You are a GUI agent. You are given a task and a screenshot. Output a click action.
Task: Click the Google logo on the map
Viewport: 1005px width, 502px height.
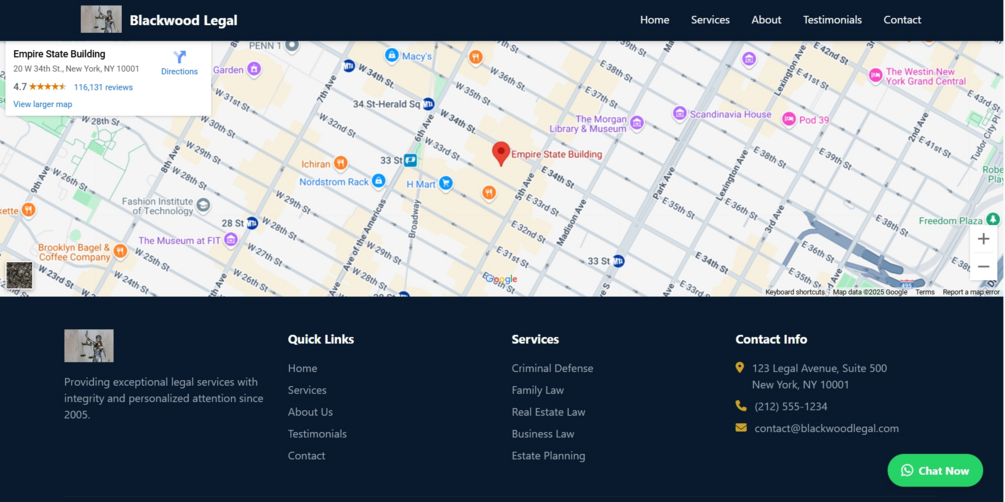(x=501, y=279)
